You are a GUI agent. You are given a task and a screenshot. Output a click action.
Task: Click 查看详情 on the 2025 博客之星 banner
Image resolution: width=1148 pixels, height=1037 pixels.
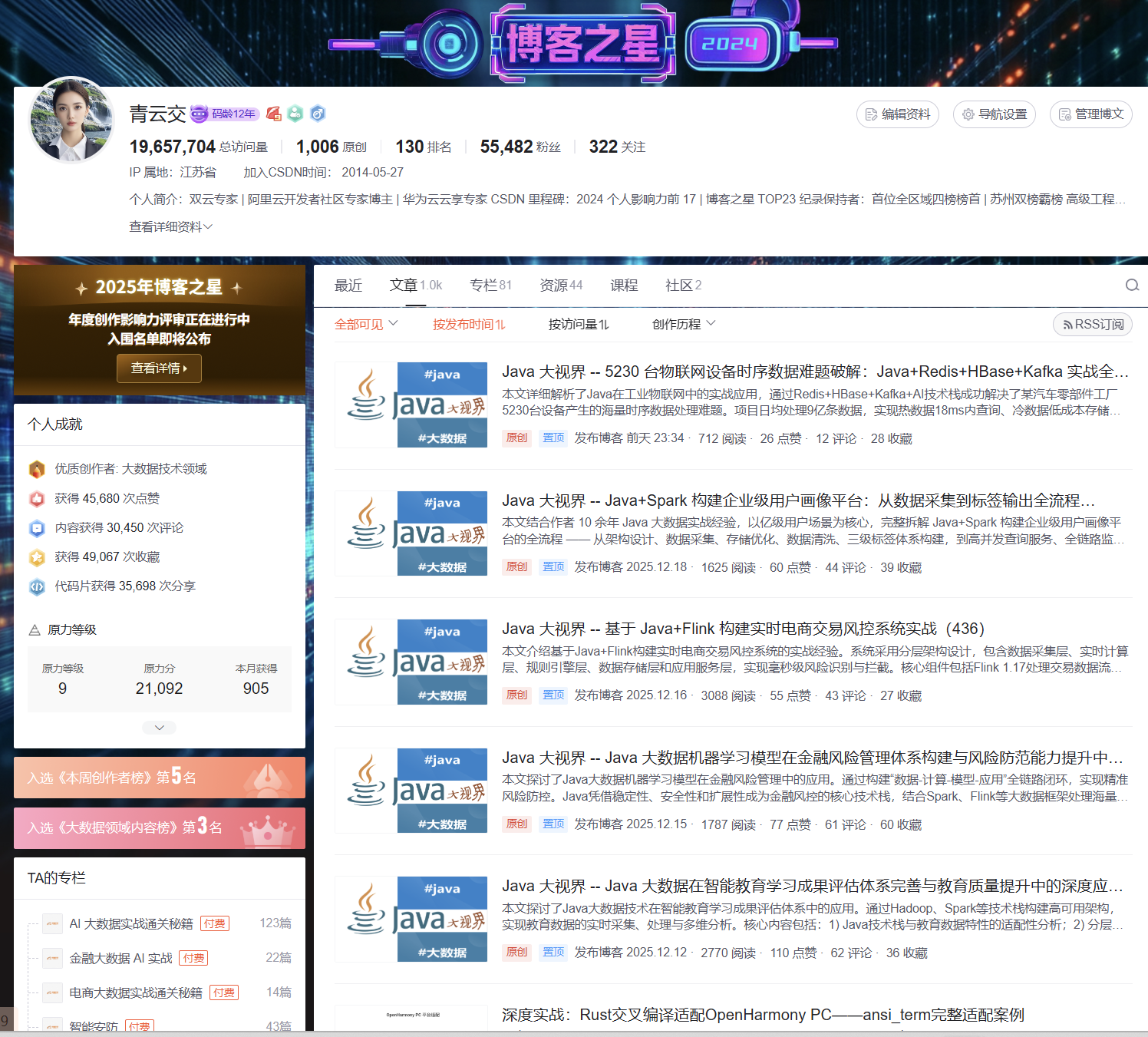pyautogui.click(x=159, y=368)
